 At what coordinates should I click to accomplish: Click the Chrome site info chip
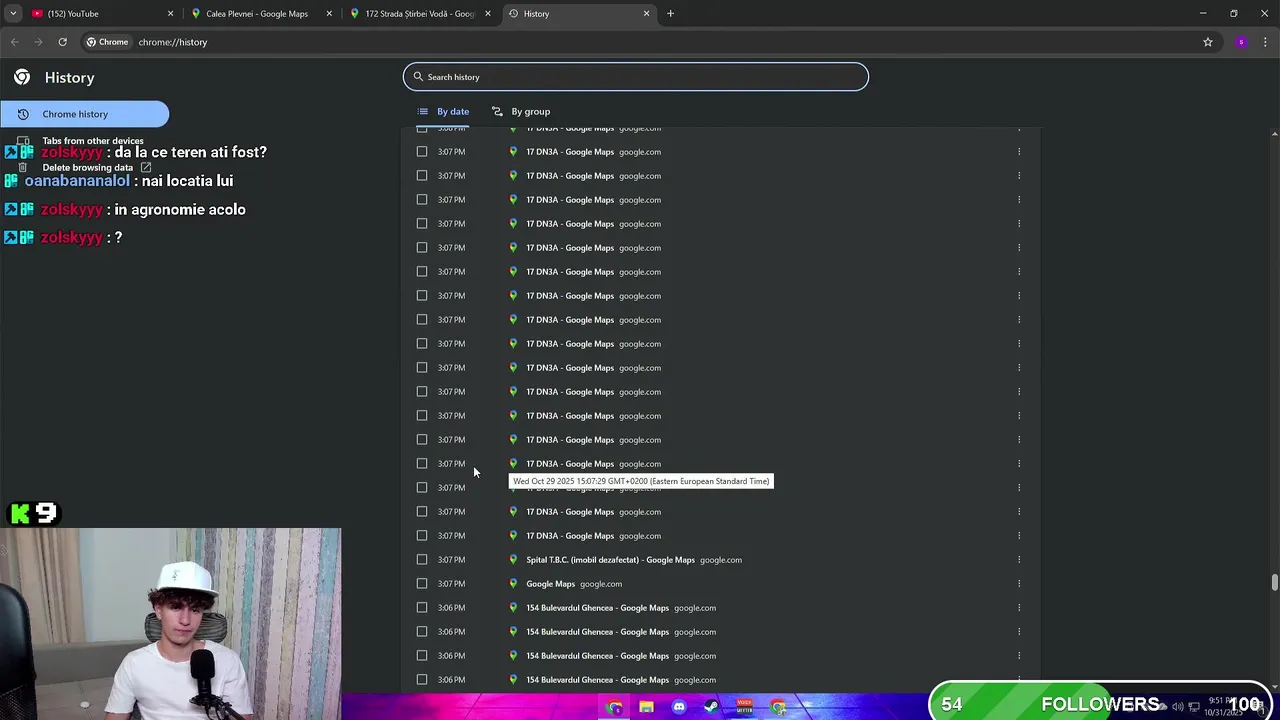tap(107, 42)
